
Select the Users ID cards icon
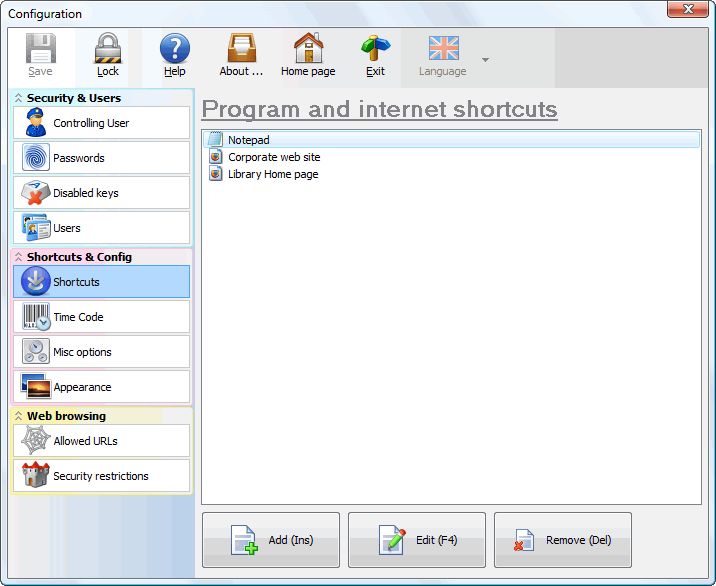[36, 227]
